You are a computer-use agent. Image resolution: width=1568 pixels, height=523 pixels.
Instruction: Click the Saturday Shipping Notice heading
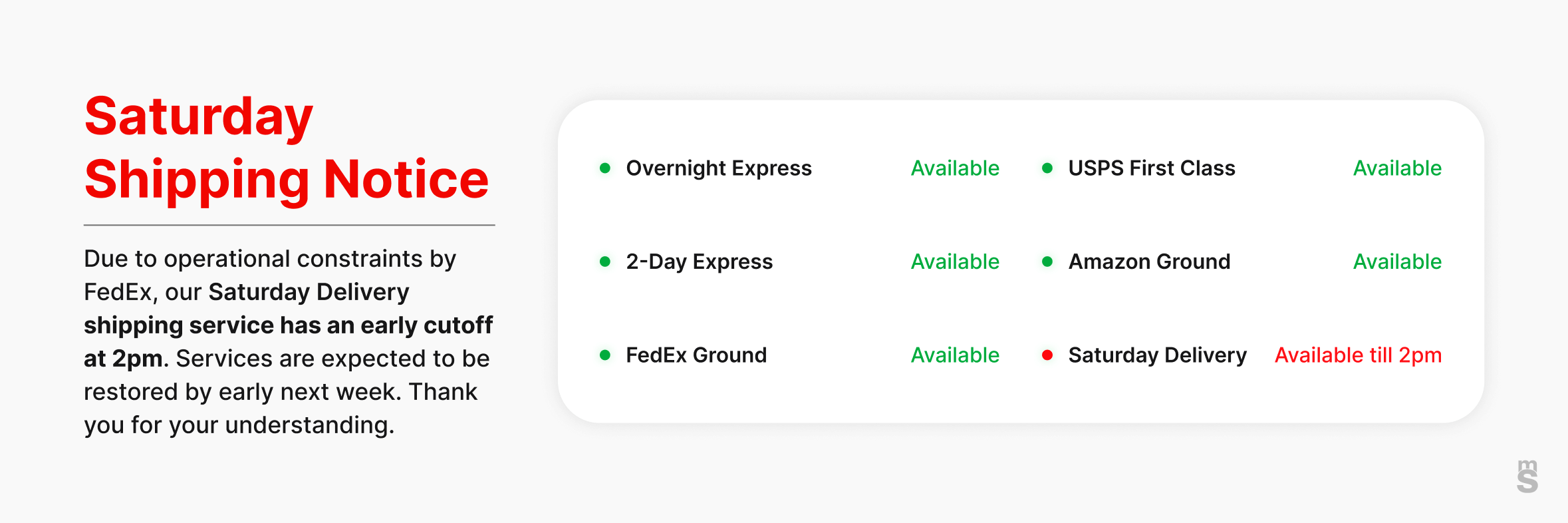(286, 148)
